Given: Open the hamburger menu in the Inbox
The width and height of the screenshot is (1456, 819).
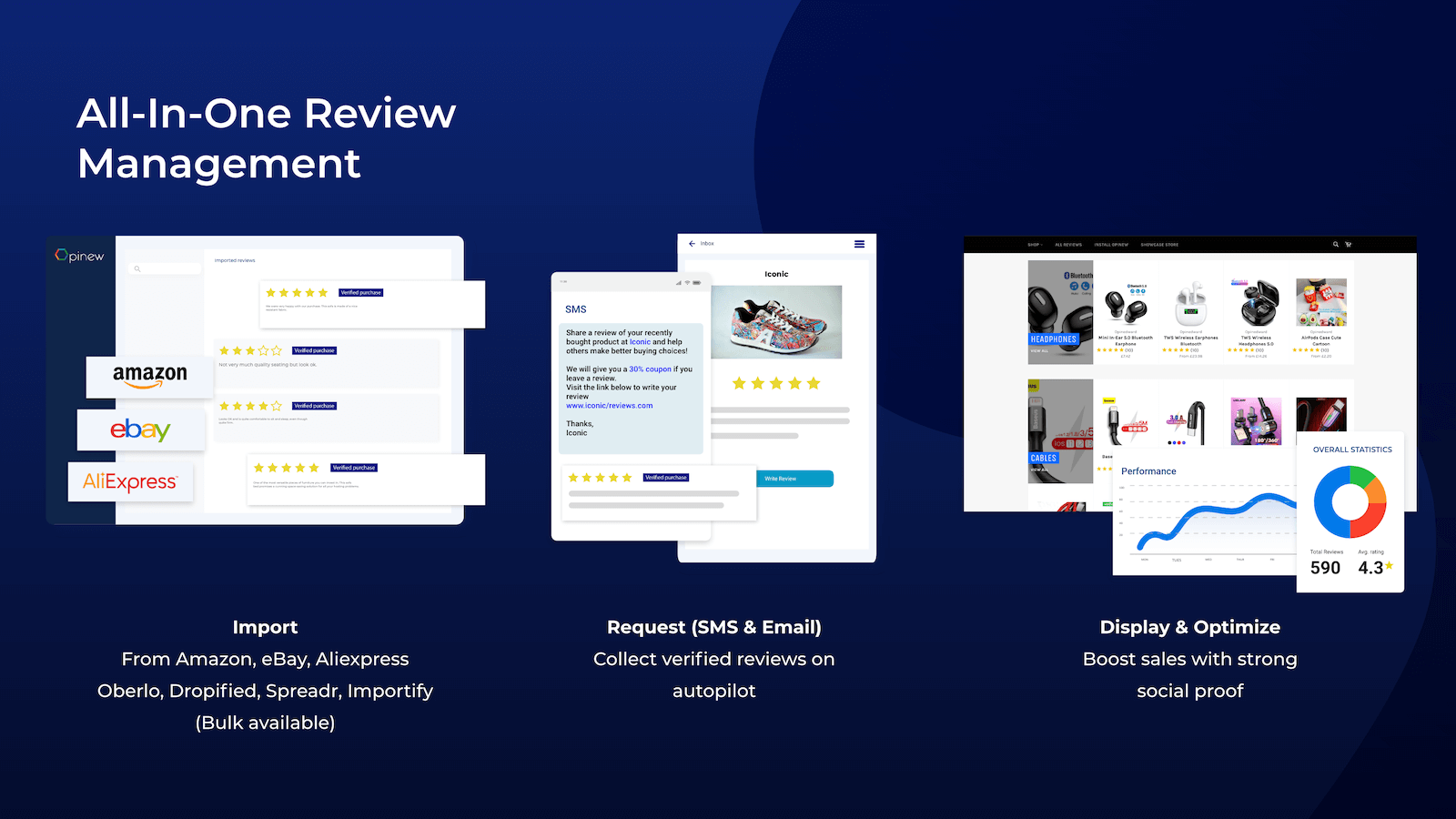Looking at the screenshot, I should [x=859, y=244].
